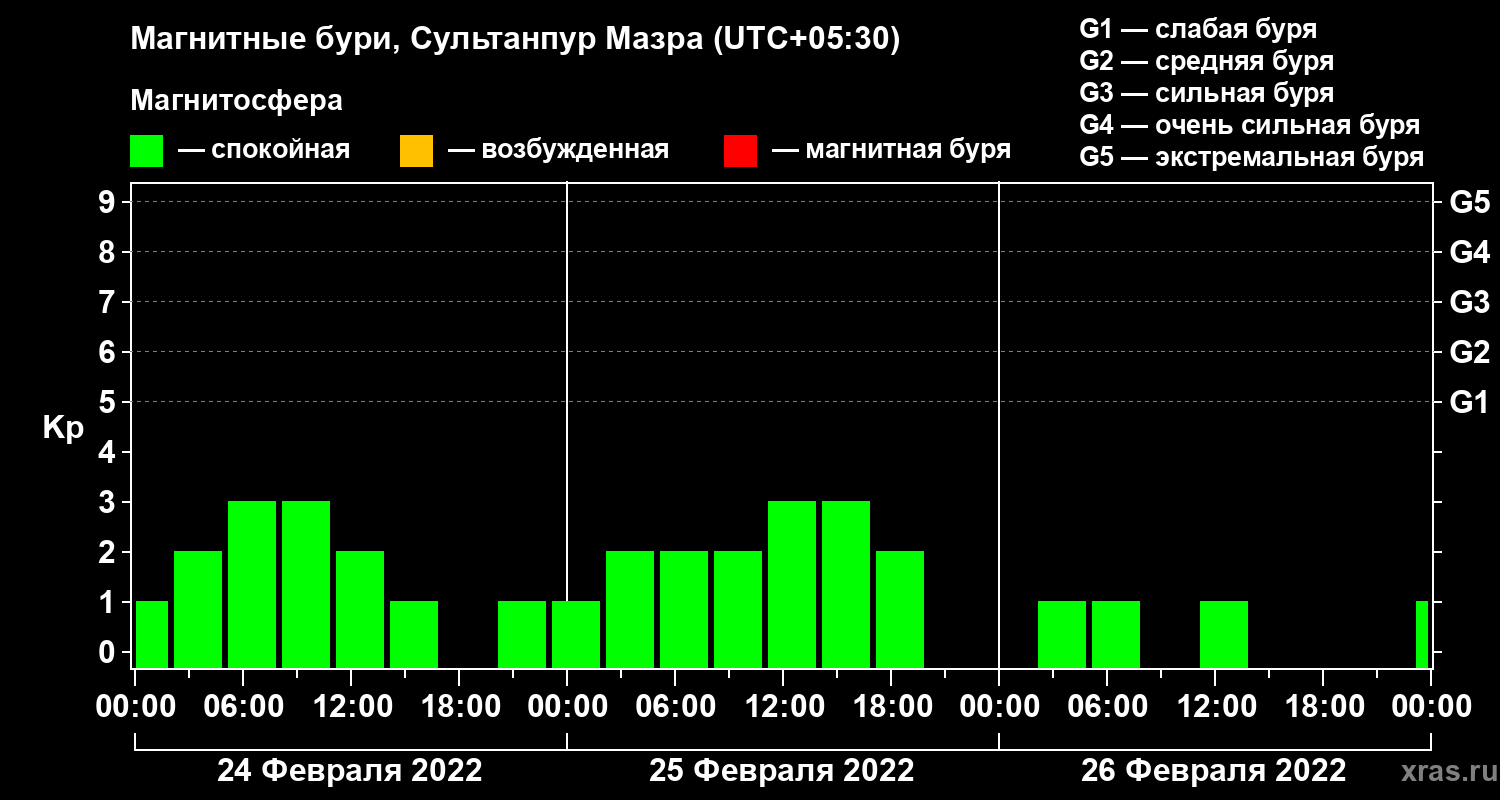This screenshot has height=800, width=1500.
Task: Click the G5 label on right axis
Action: pos(1470,202)
